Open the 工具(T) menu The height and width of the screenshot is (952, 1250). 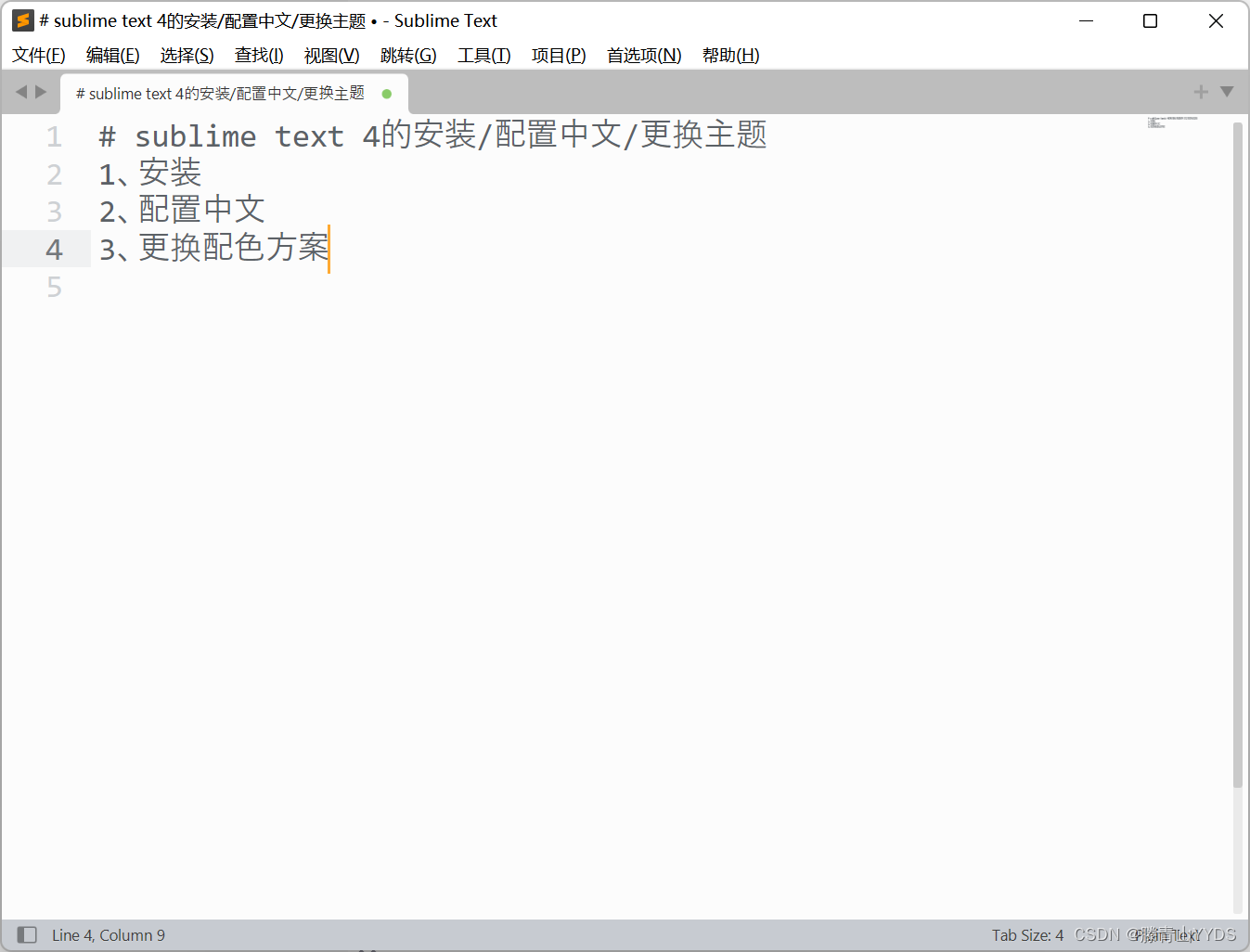(x=483, y=55)
